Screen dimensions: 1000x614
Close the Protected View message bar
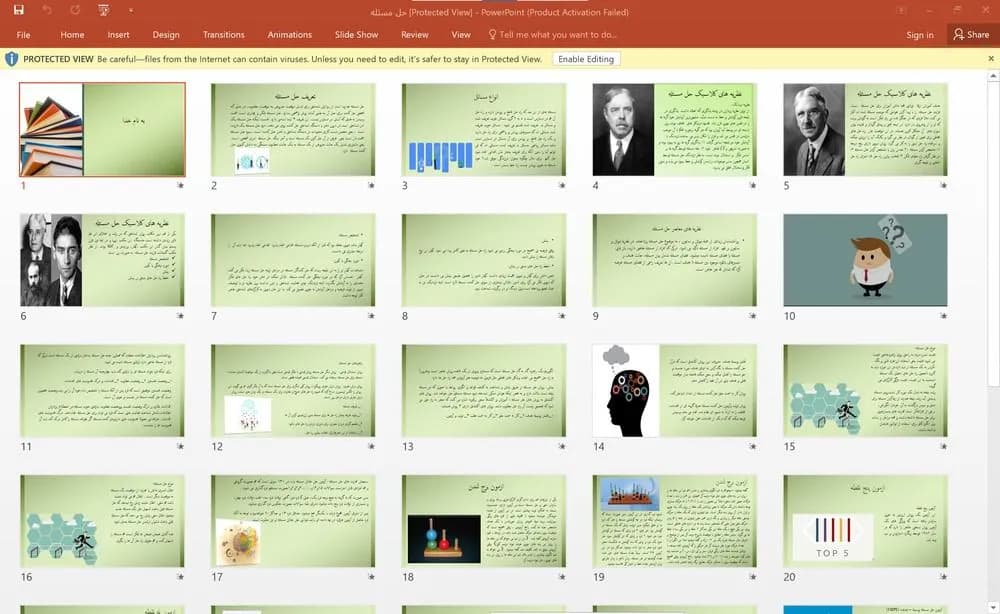991,59
